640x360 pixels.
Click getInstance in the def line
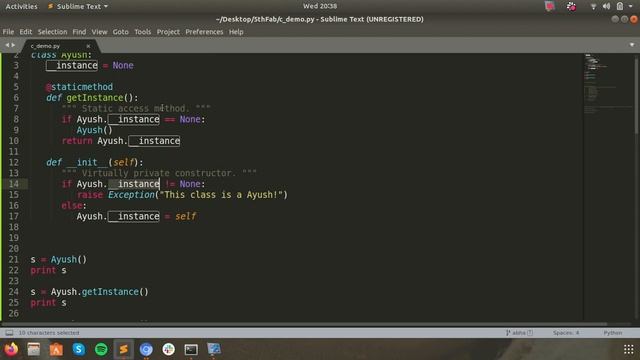coord(95,98)
